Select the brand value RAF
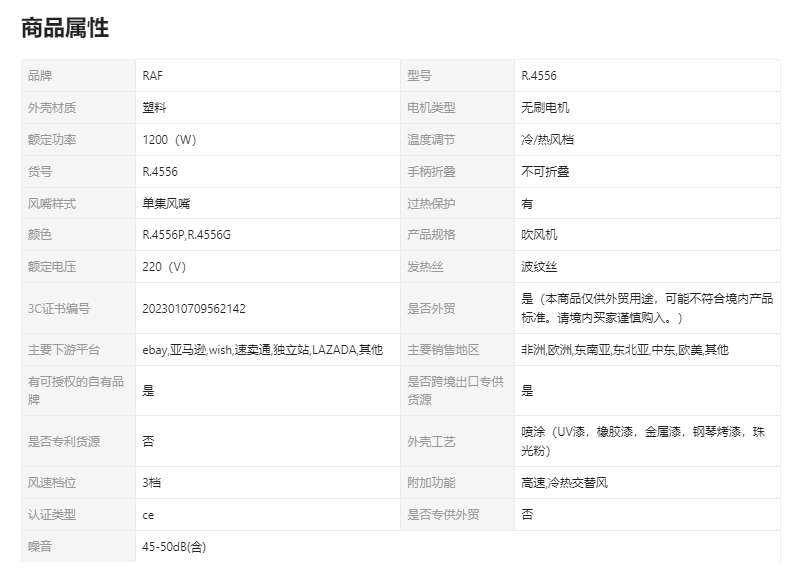The image size is (805, 575). coord(152,75)
